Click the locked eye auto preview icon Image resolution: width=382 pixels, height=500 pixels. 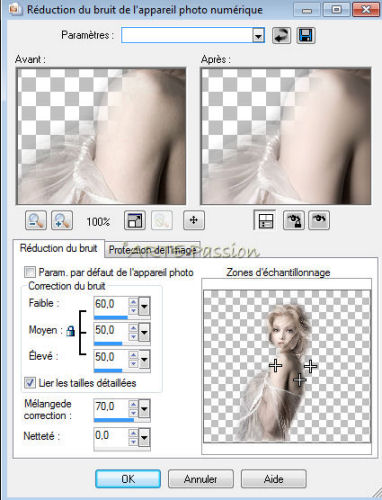click(293, 220)
